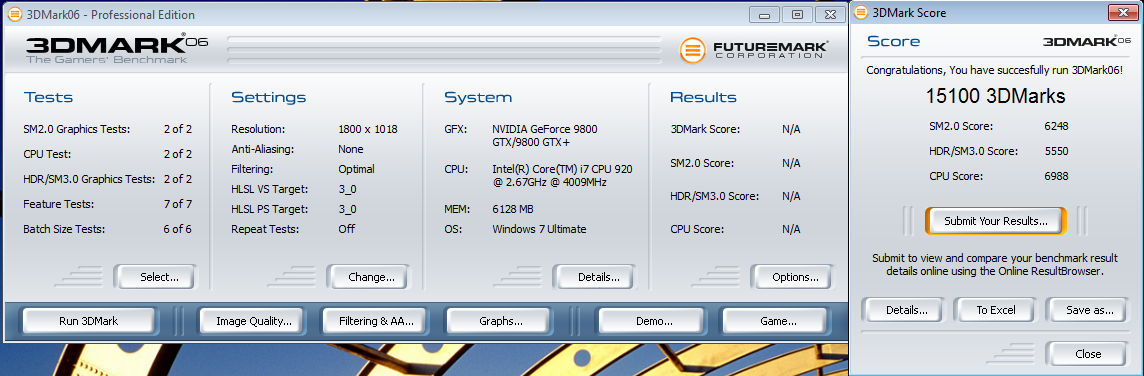Click Batch Size Tests count 6 of 6
This screenshot has width=1144, height=376.
[177, 229]
